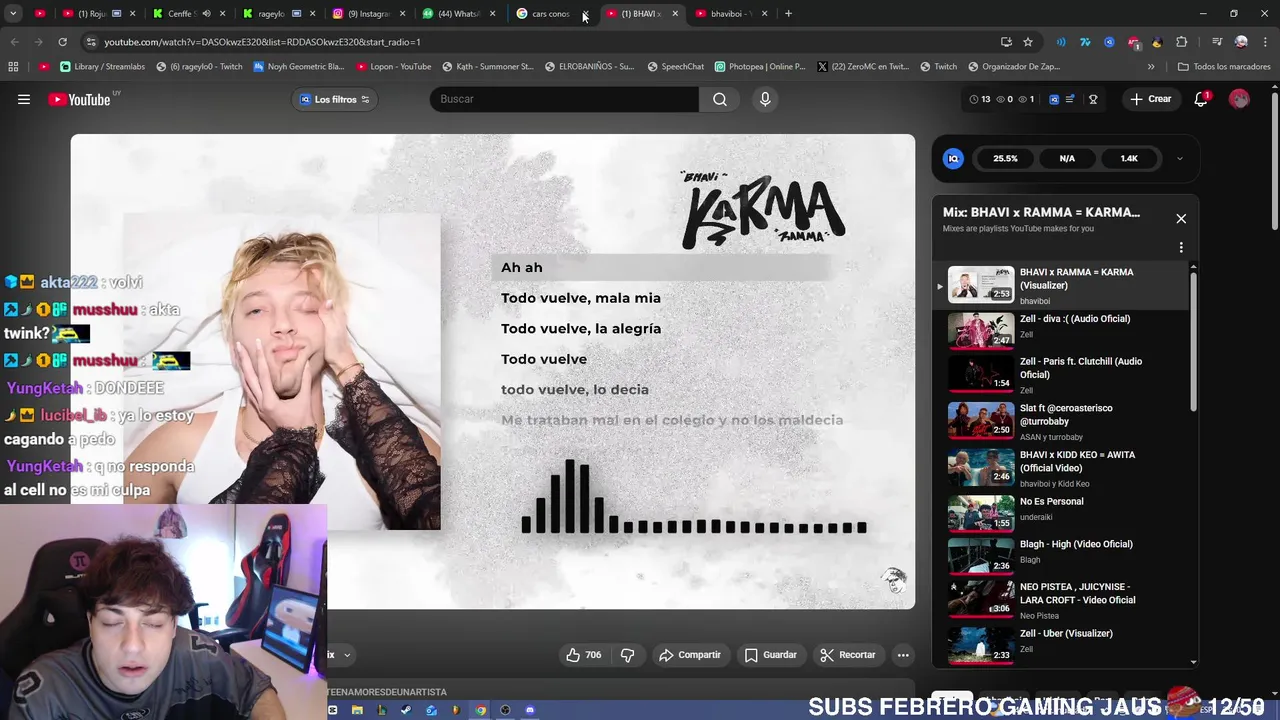
Task: Open Chrome extensions puzzle icon
Action: click(1182, 42)
